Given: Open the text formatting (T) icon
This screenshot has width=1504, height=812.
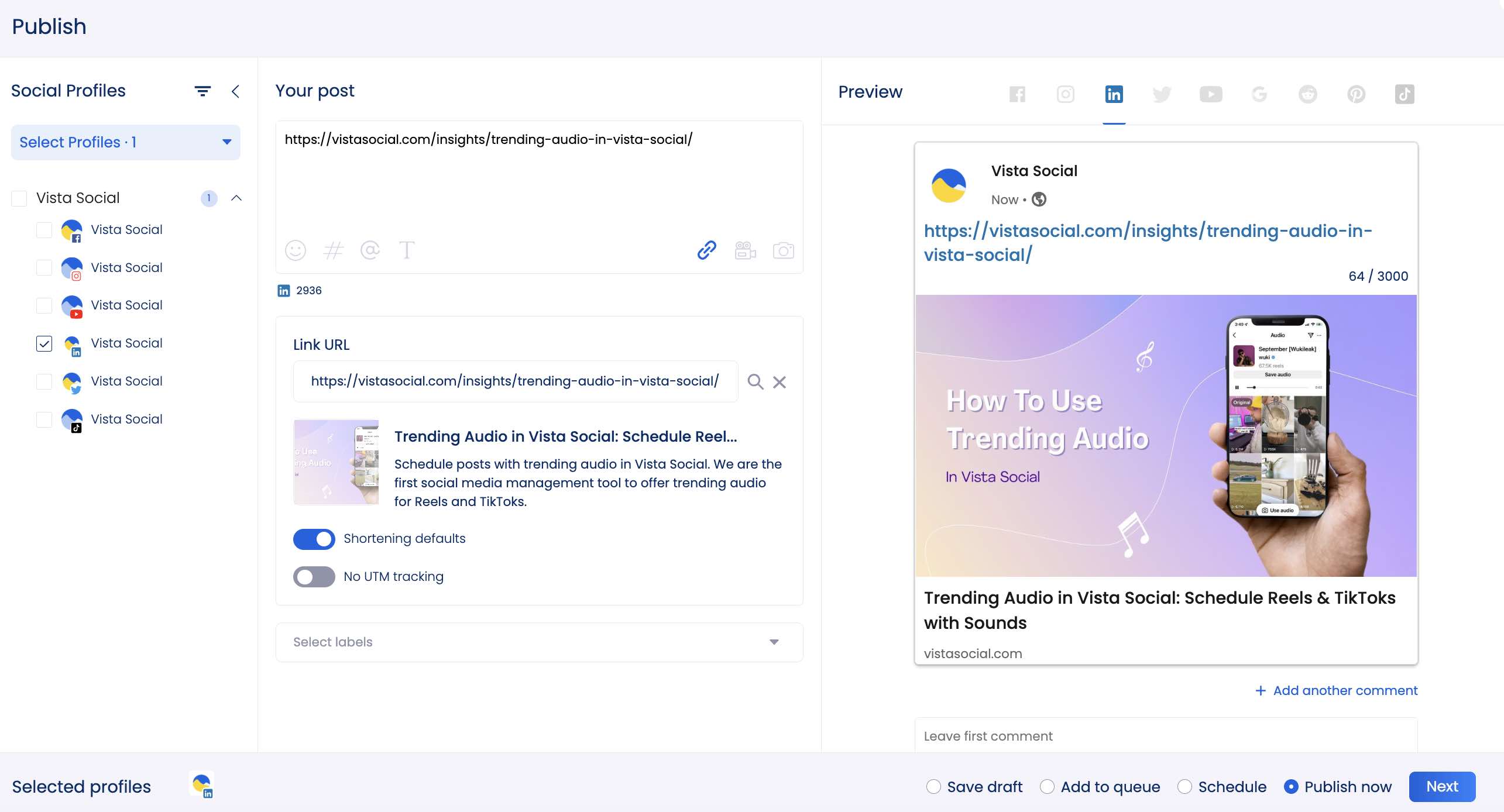Looking at the screenshot, I should coord(407,250).
